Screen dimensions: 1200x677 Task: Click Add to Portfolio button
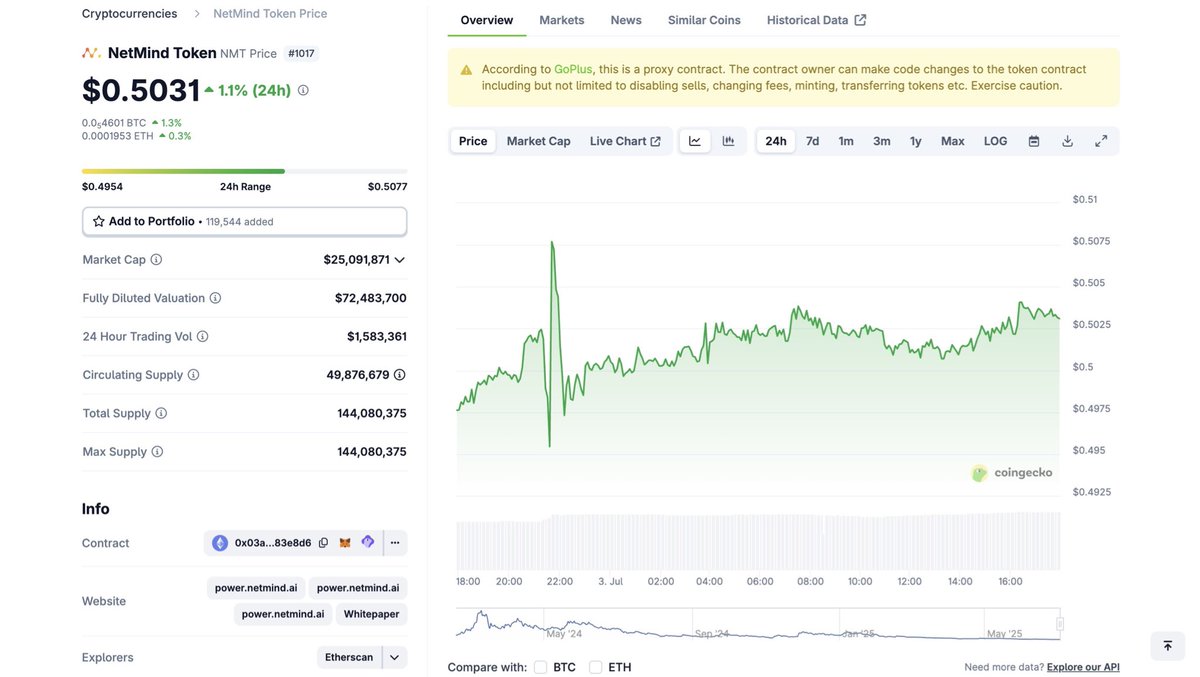245,221
